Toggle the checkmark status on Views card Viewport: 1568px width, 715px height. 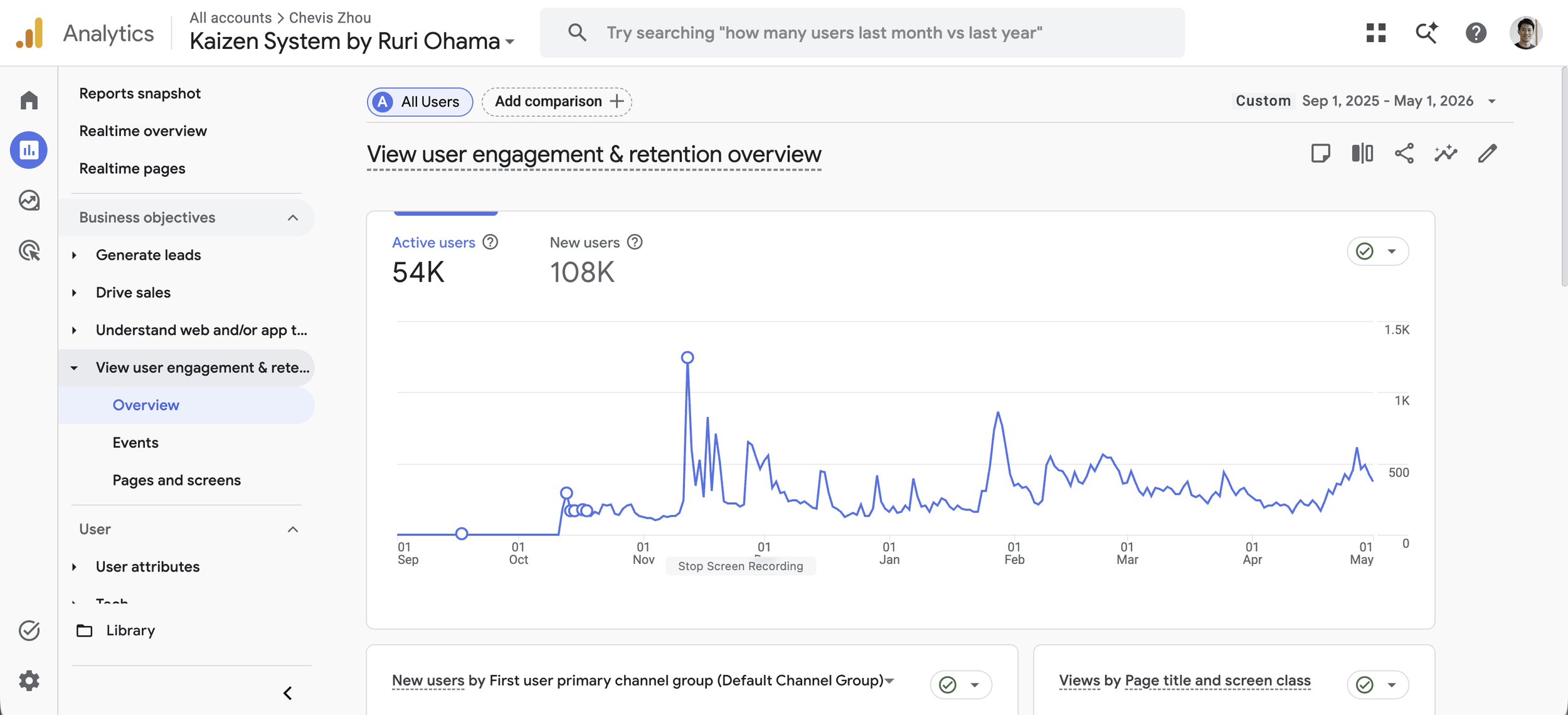(1377, 684)
